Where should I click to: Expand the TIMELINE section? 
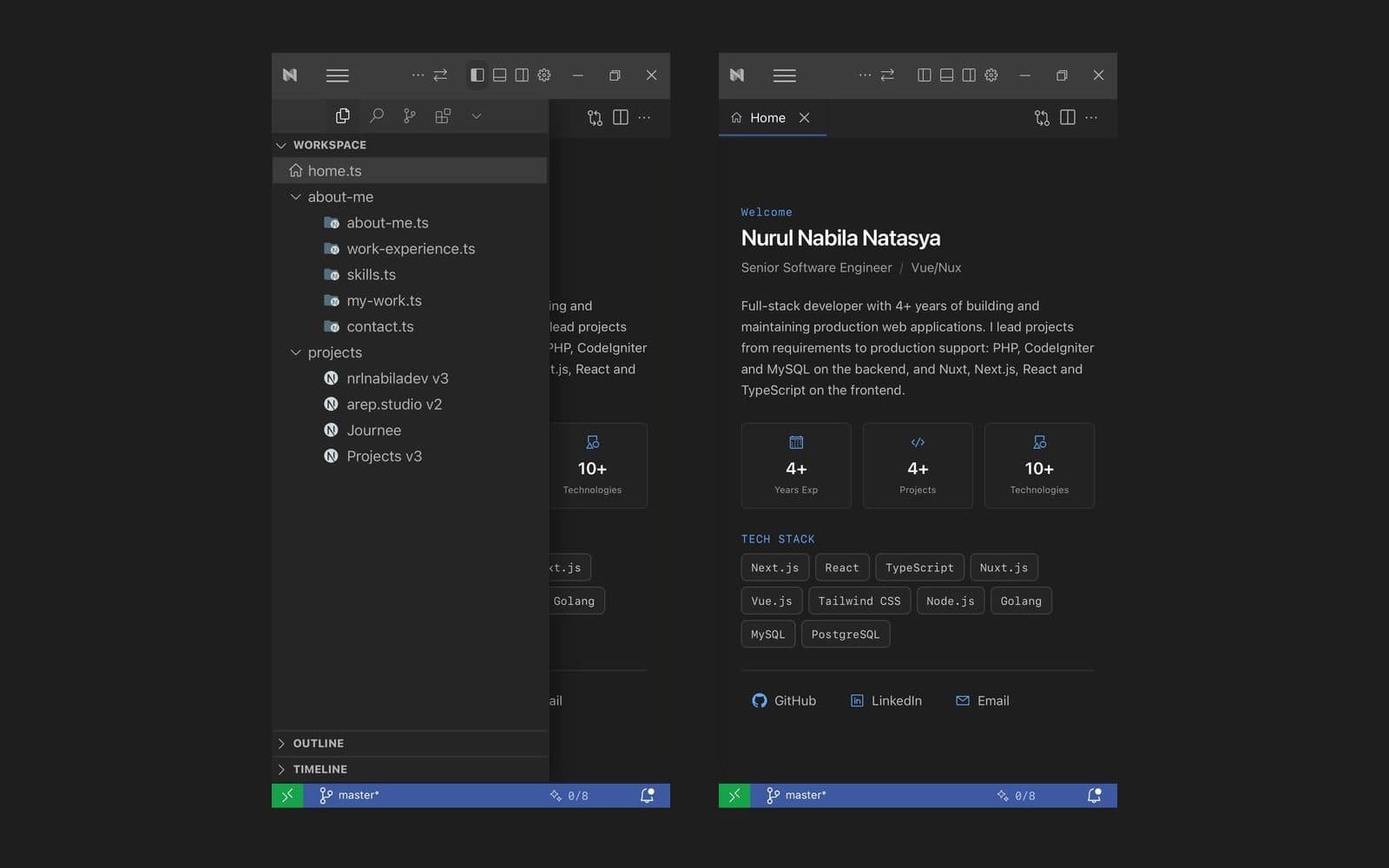(410, 770)
